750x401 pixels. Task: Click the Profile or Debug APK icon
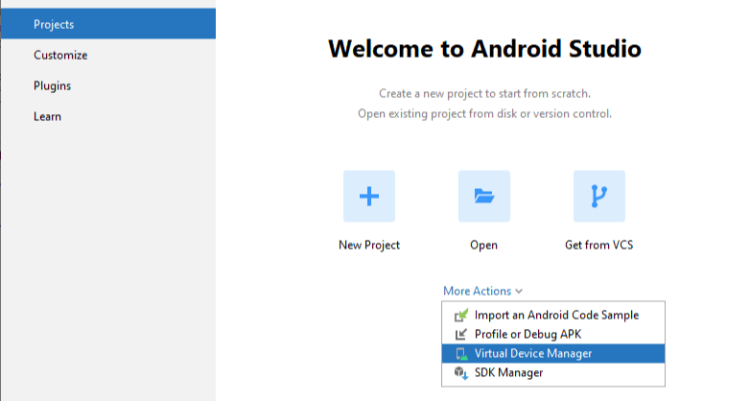click(x=461, y=334)
